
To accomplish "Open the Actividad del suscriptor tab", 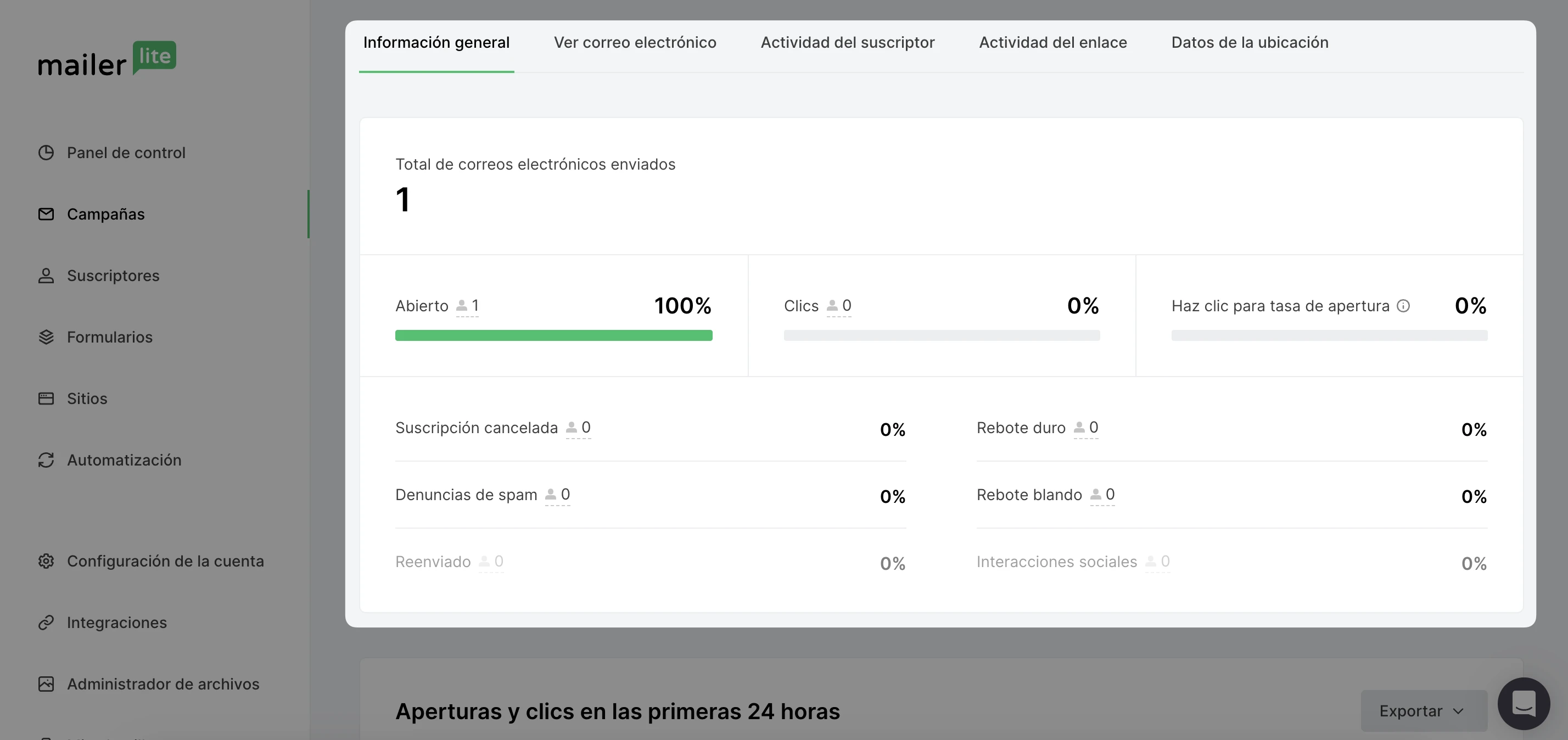I will tap(847, 43).
